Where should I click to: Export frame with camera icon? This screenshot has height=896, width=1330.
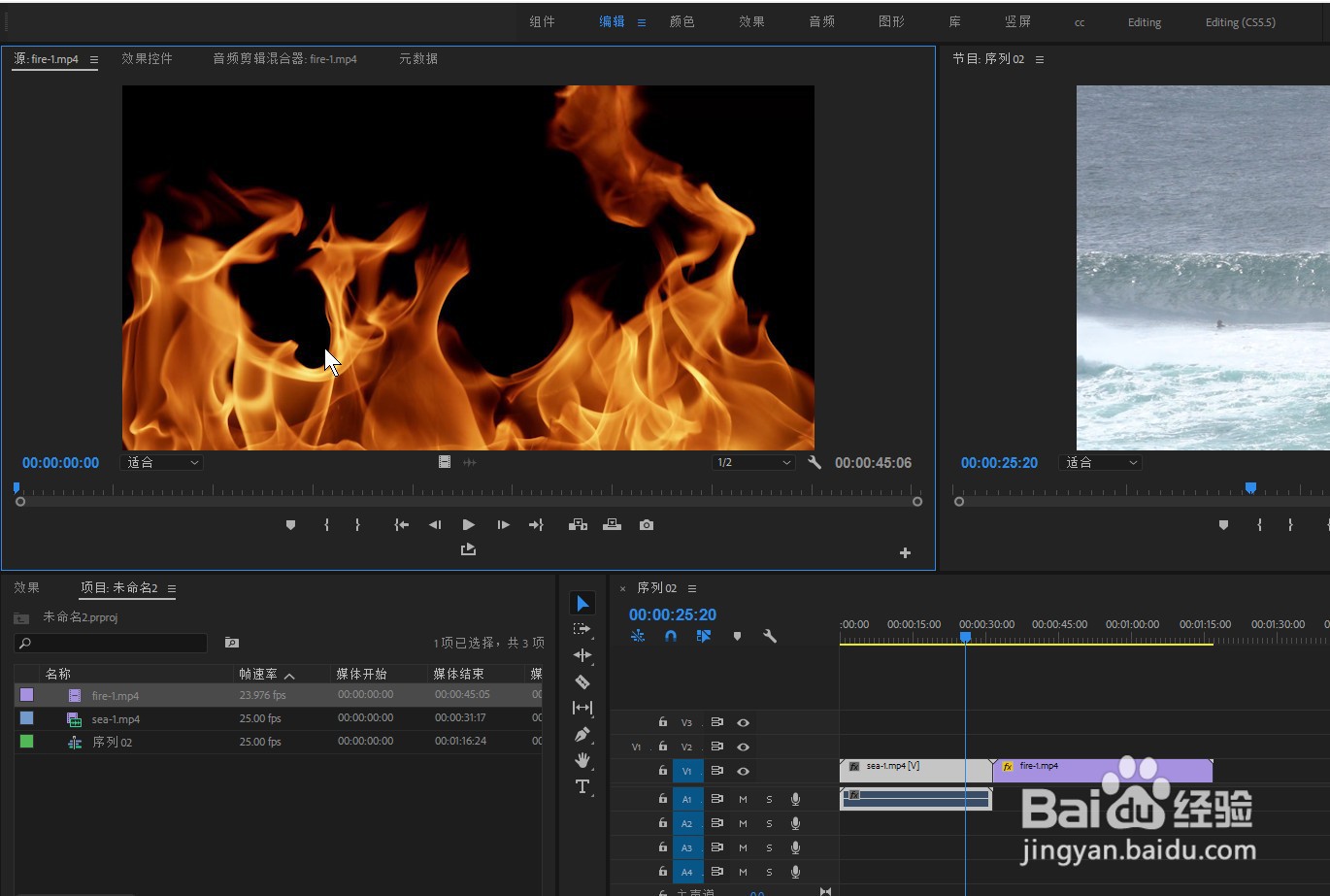pos(647,525)
